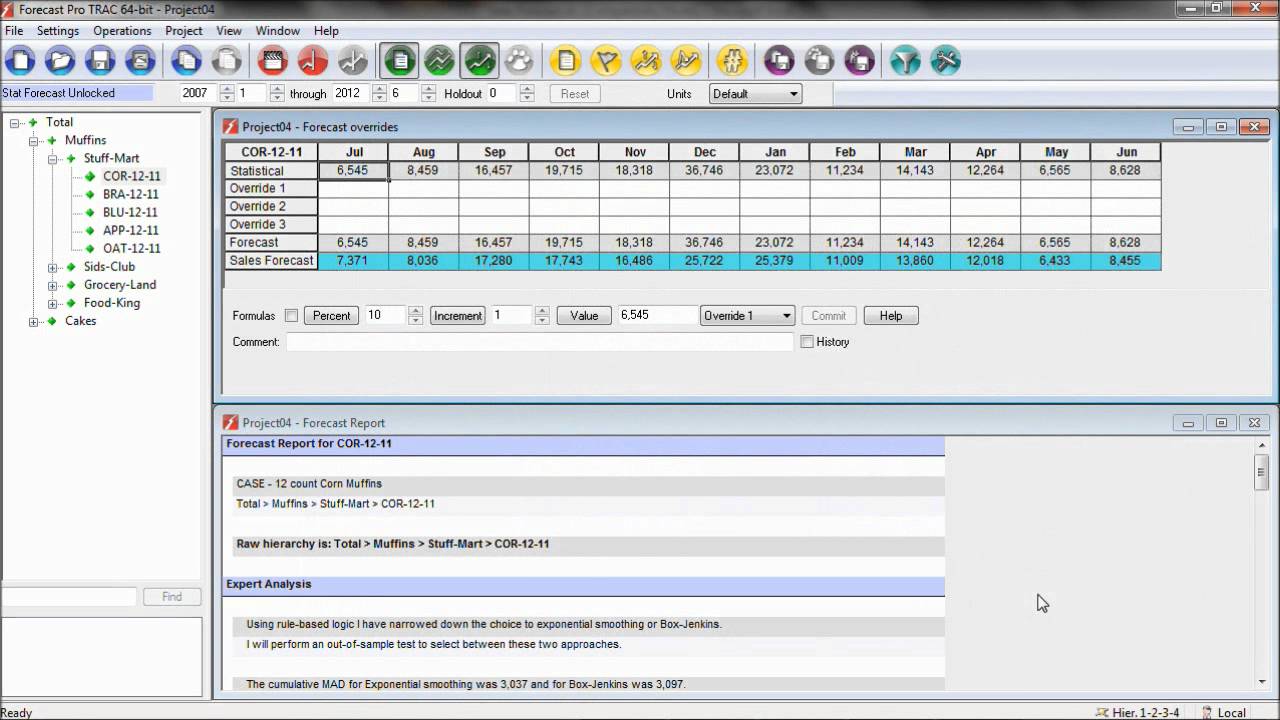Click the greyed-out Paste icon
Image resolution: width=1280 pixels, height=720 pixels.
click(227, 61)
